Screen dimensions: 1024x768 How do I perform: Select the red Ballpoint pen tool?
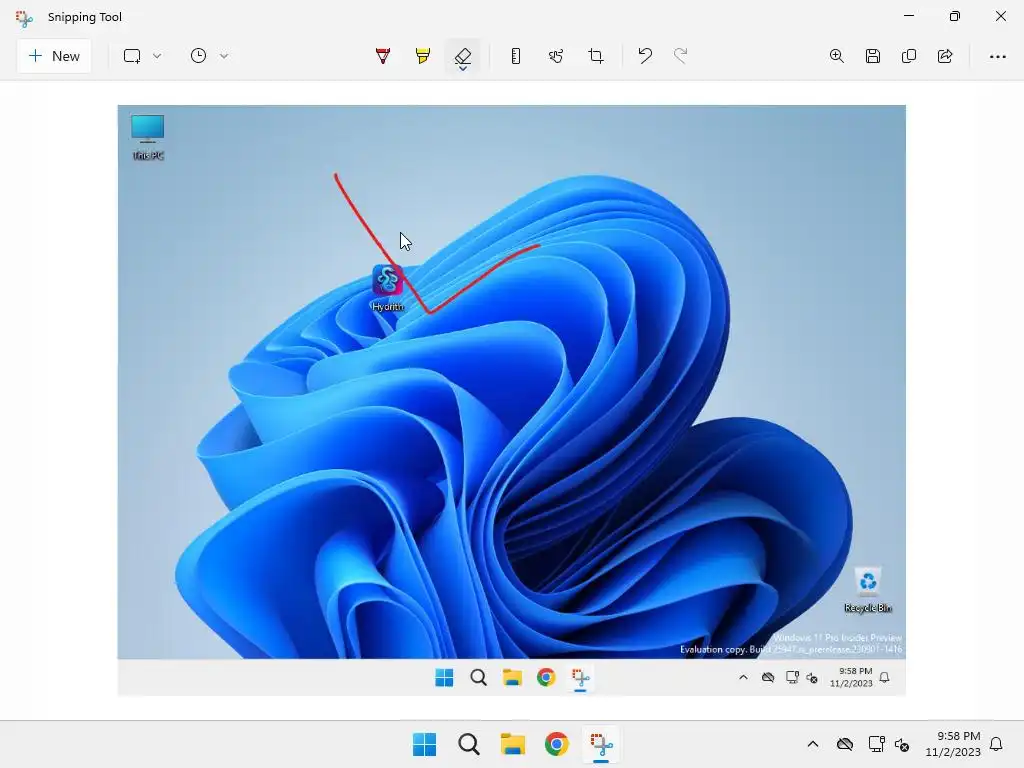383,56
